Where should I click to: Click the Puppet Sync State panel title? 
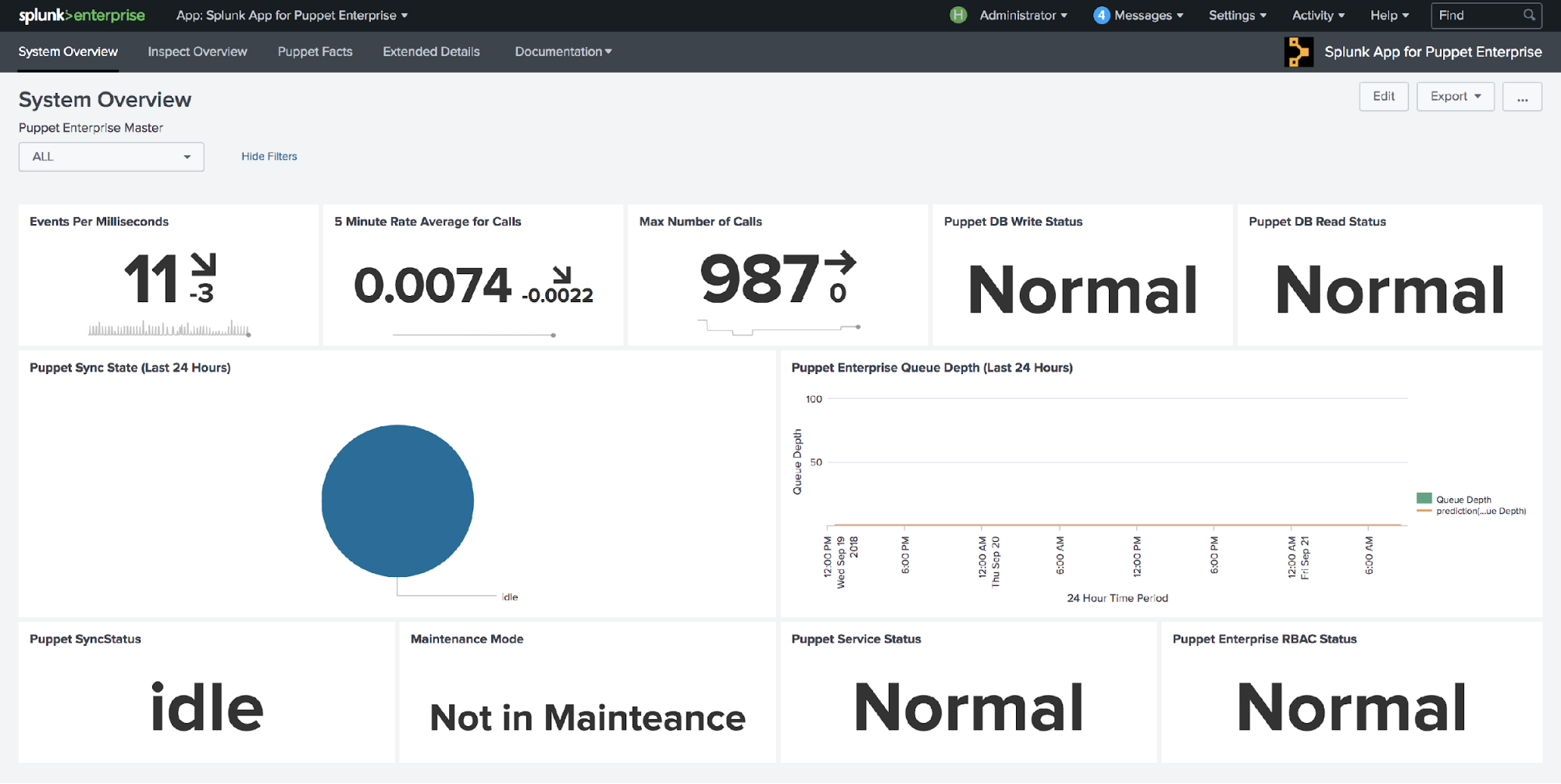pos(130,368)
